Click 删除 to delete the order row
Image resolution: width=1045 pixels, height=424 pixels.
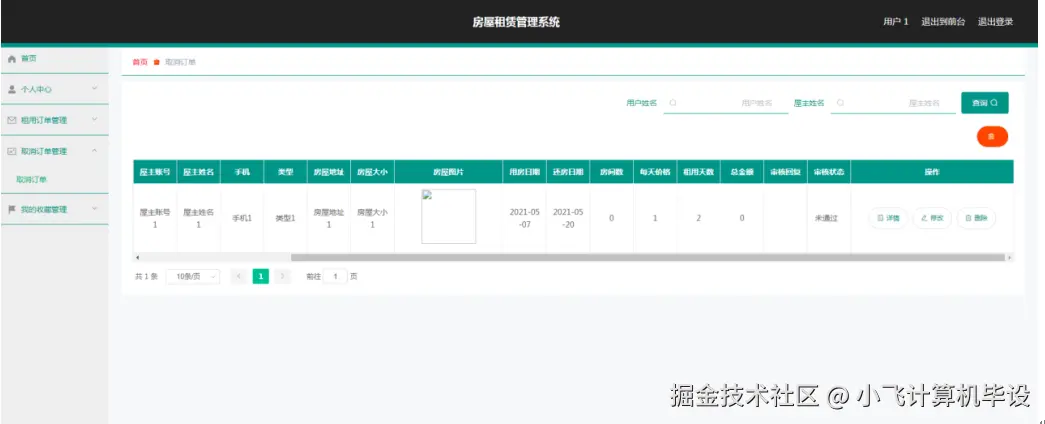pos(976,218)
